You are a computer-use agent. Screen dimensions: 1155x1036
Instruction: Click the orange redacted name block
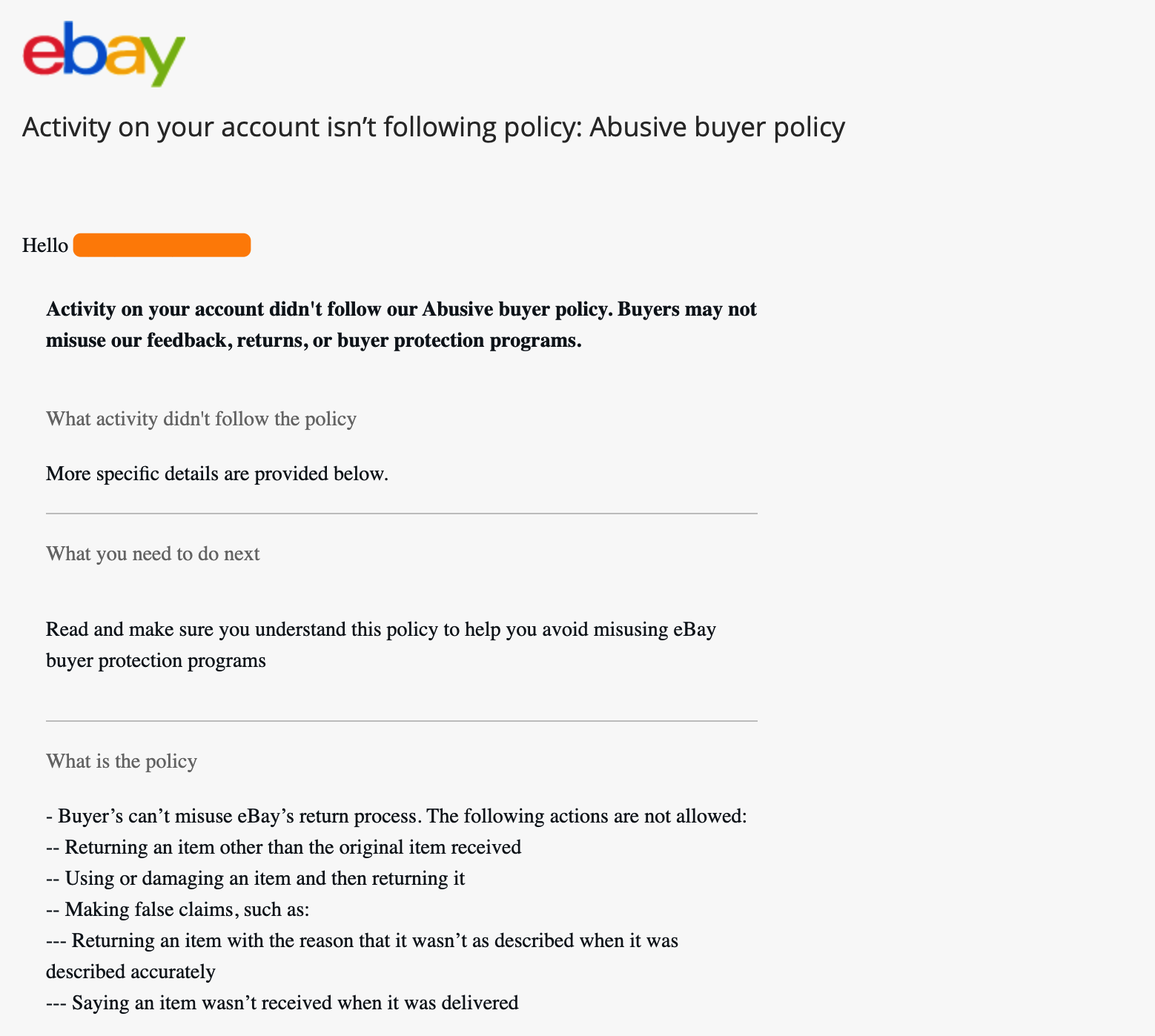pos(162,245)
